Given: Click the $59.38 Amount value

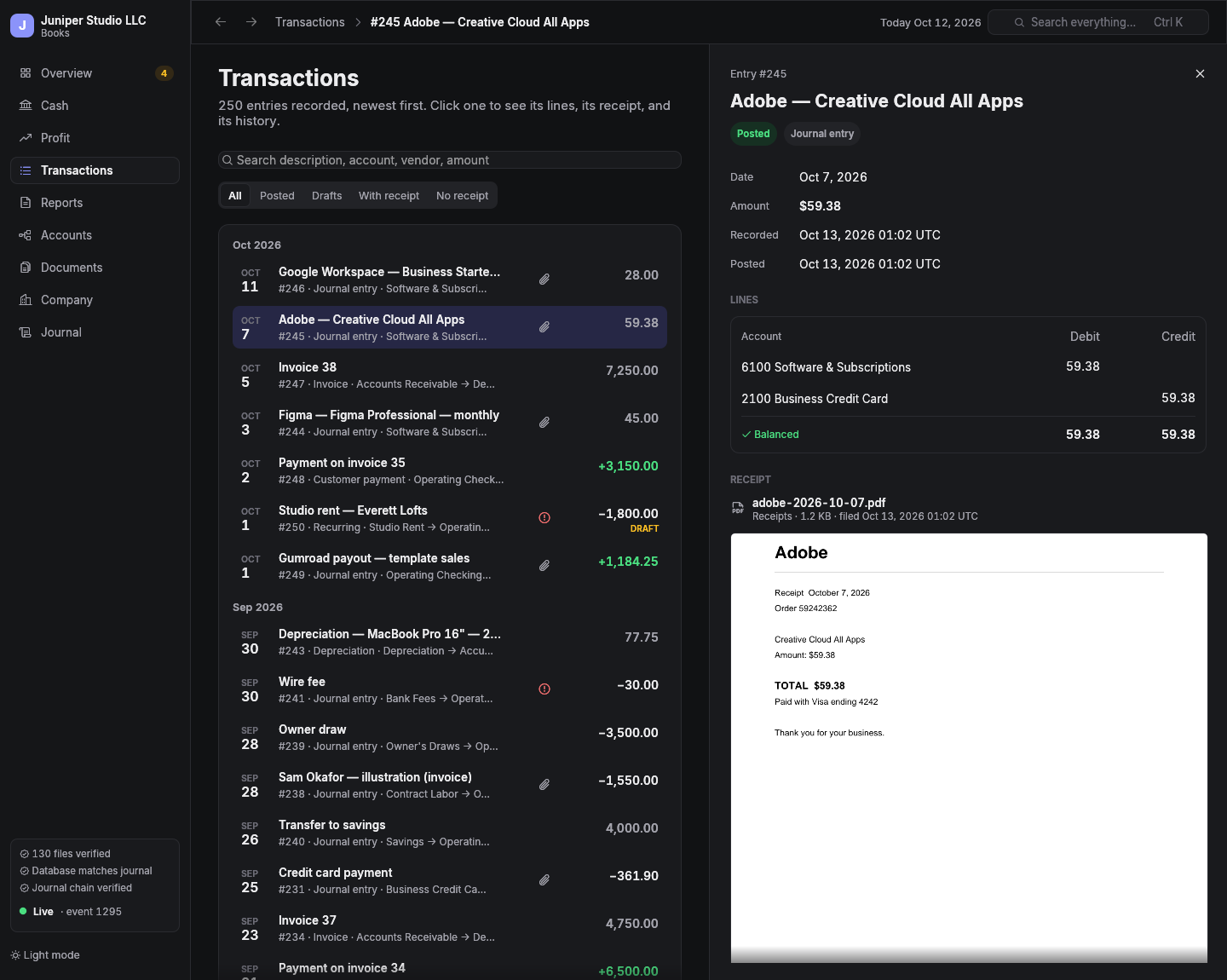Looking at the screenshot, I should 820,206.
